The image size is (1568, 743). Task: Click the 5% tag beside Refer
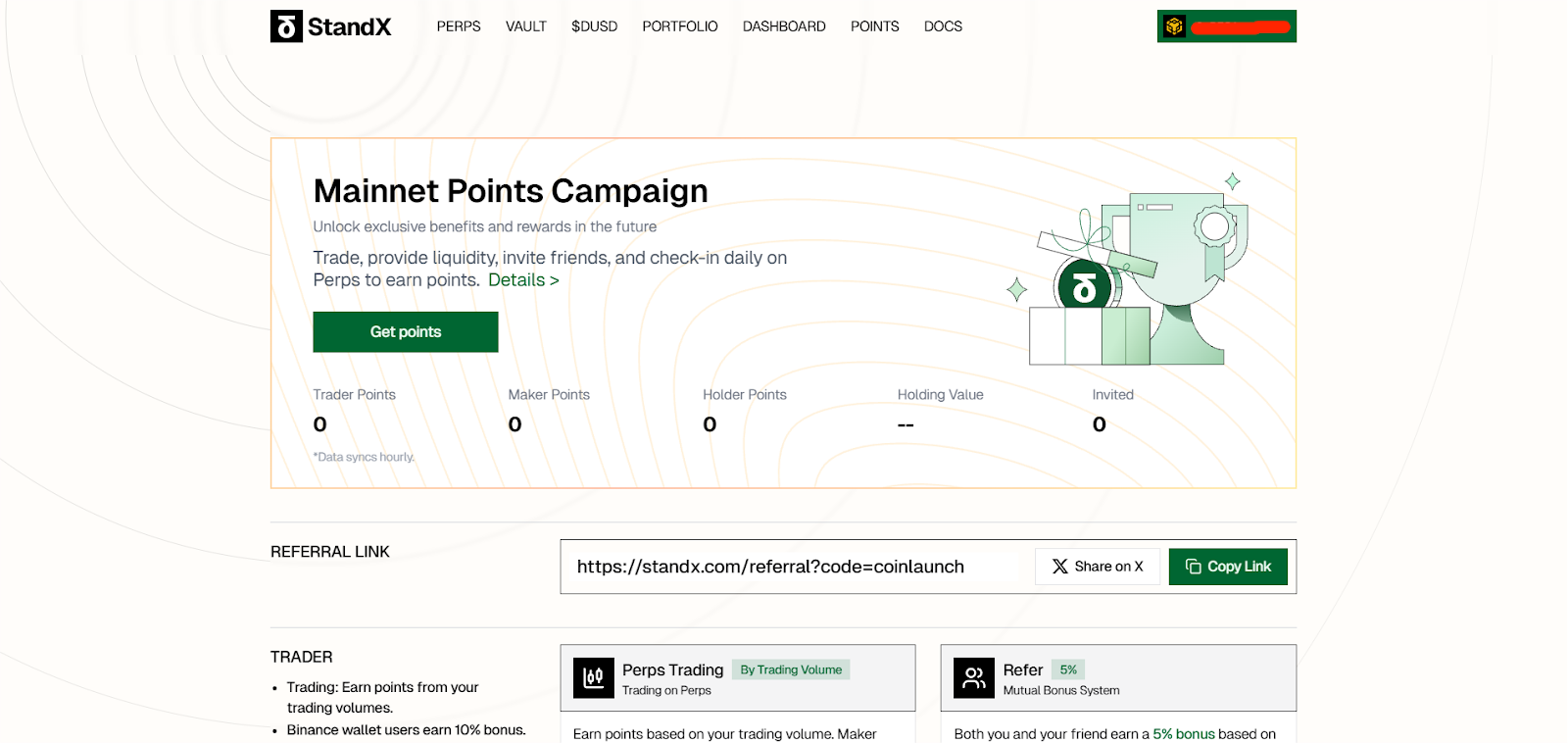click(x=1068, y=669)
